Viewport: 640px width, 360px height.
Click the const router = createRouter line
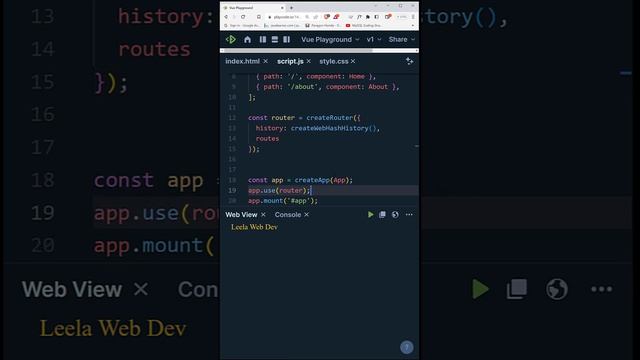pos(304,118)
